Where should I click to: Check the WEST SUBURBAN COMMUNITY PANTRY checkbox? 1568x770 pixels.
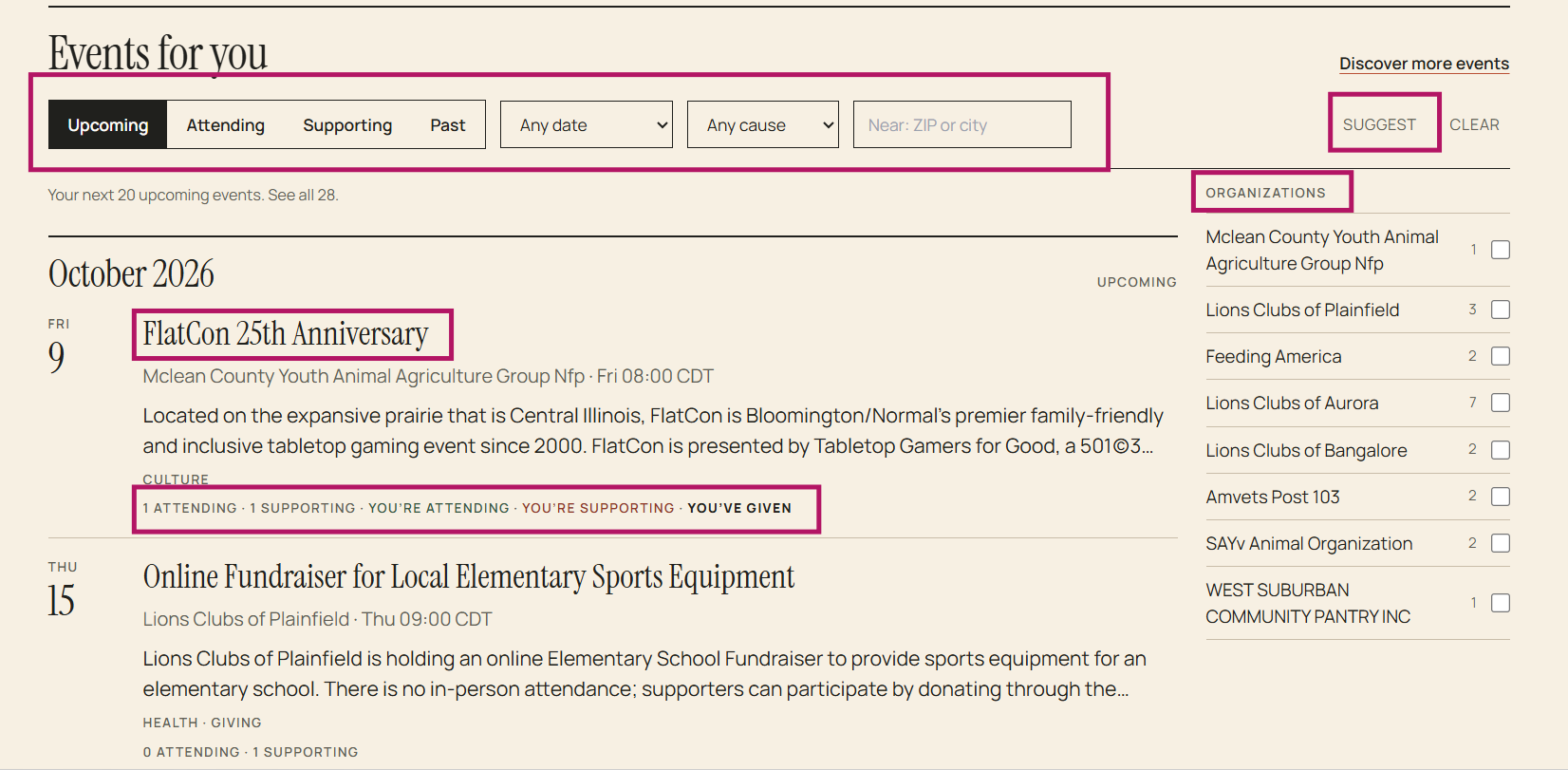[x=1501, y=603]
